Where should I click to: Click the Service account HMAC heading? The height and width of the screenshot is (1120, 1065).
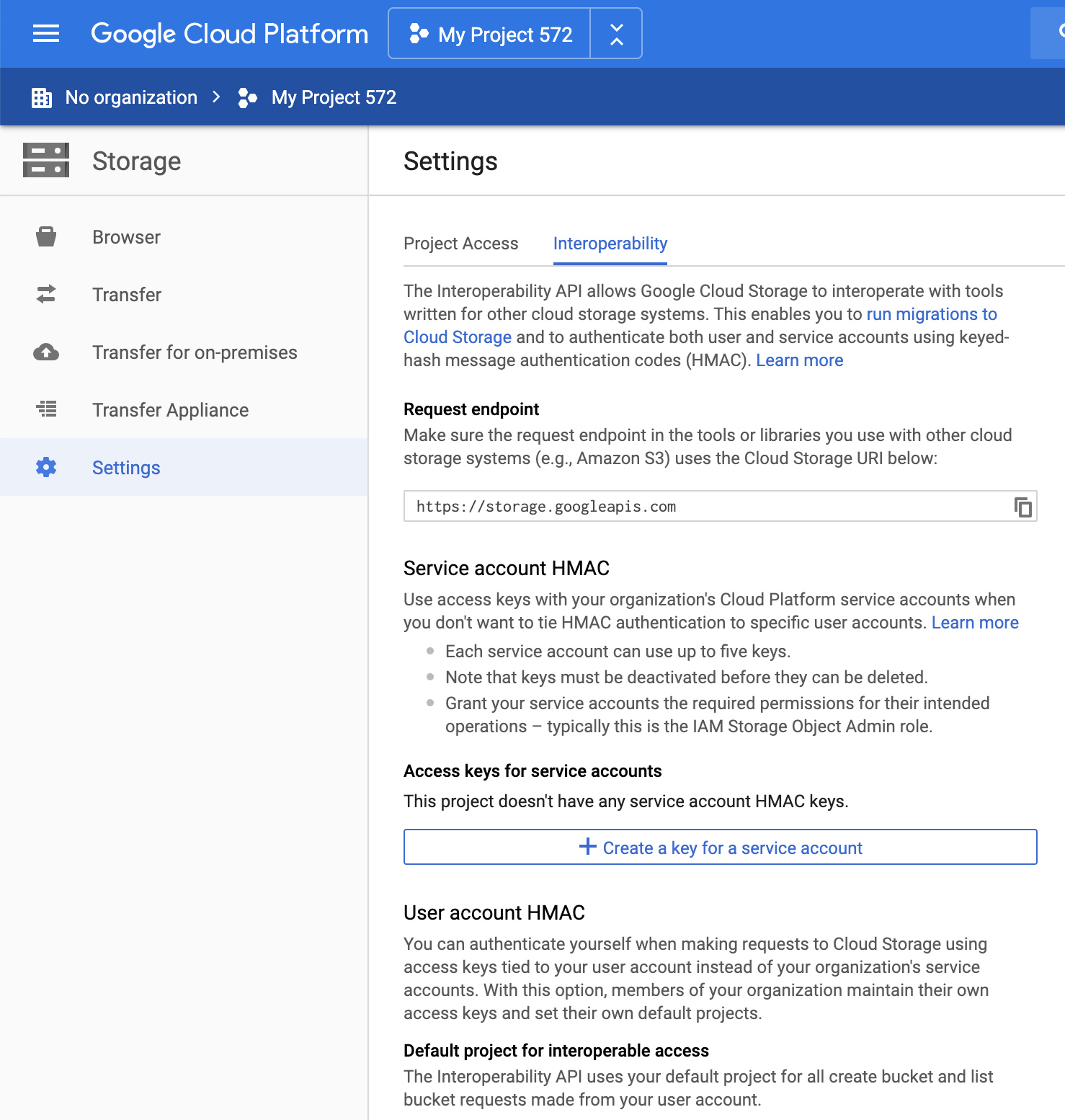[x=507, y=568]
